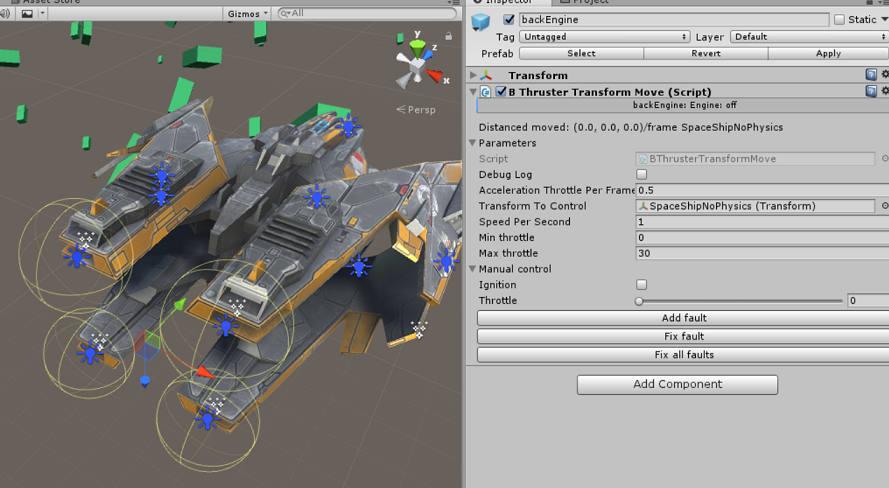The width and height of the screenshot is (889, 488).
Task: Click the Speed Per Second value field
Action: pyautogui.click(x=762, y=222)
